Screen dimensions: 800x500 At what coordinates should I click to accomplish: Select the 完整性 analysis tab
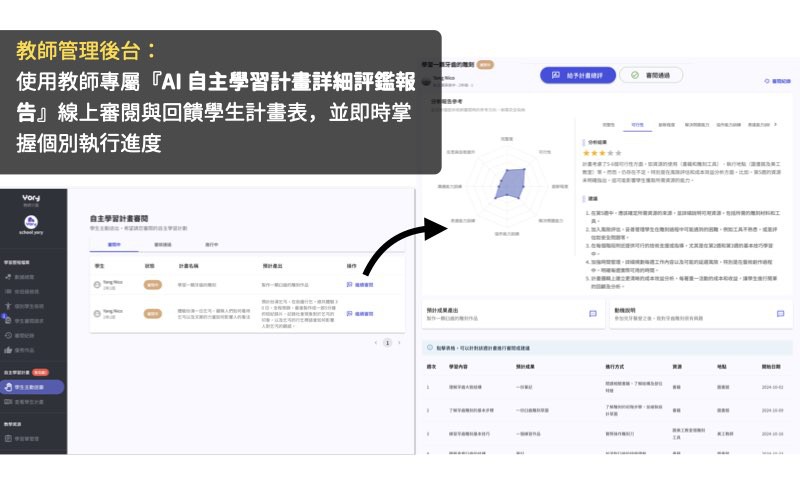[608, 125]
